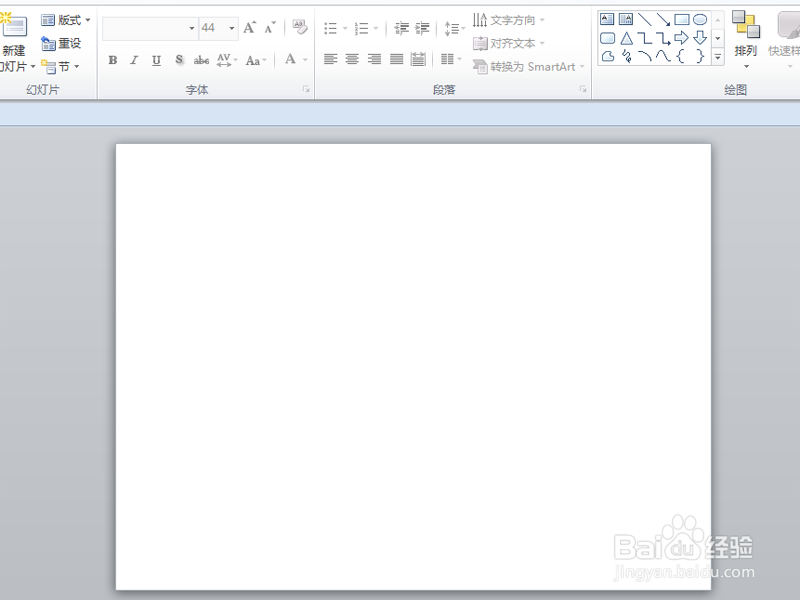Open the Paragraph dialog launcher
The image size is (800, 600).
pos(583,89)
